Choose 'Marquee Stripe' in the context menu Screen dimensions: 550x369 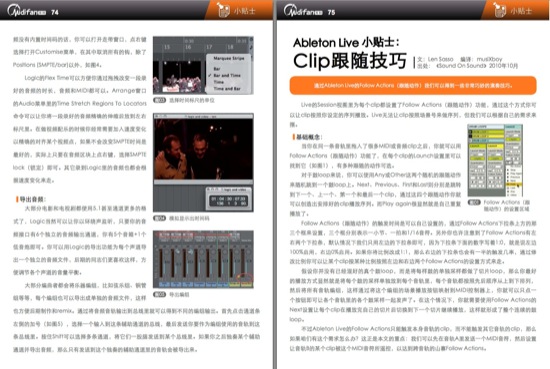point(229,58)
